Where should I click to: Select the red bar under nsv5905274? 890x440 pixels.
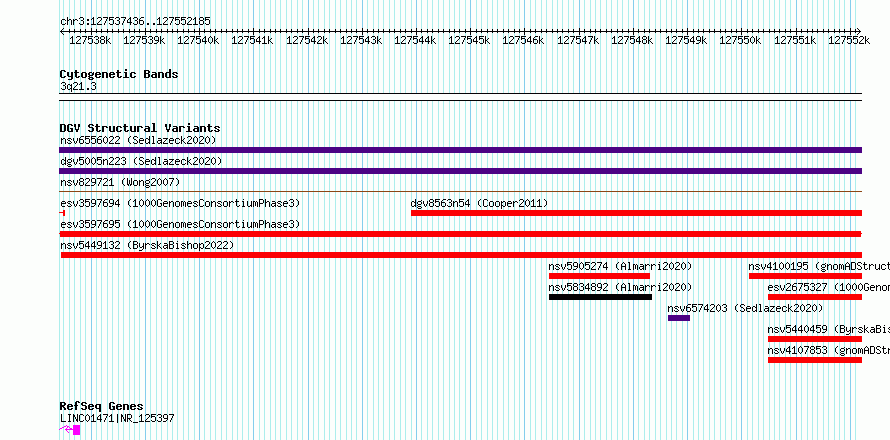pos(599,276)
